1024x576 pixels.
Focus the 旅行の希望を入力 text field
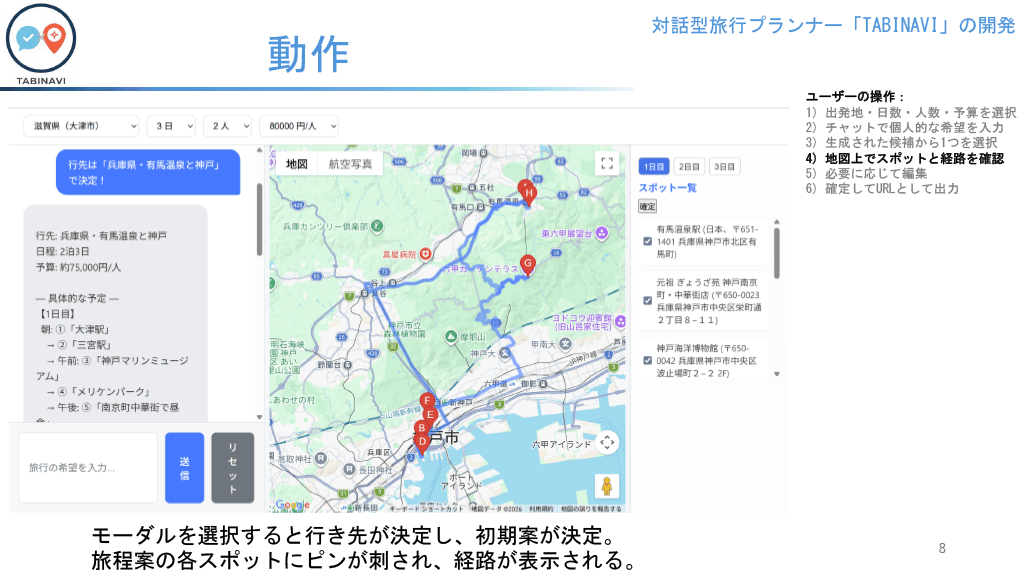(88, 468)
